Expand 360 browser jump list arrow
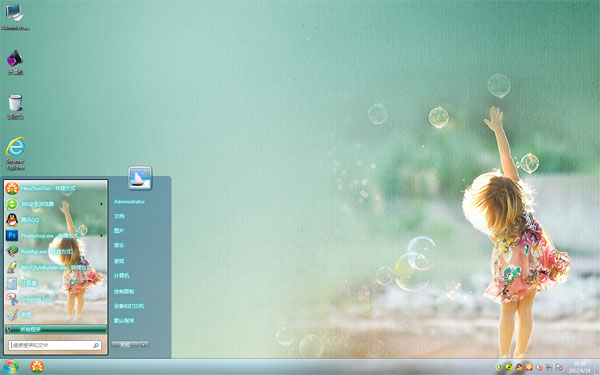 (101, 204)
